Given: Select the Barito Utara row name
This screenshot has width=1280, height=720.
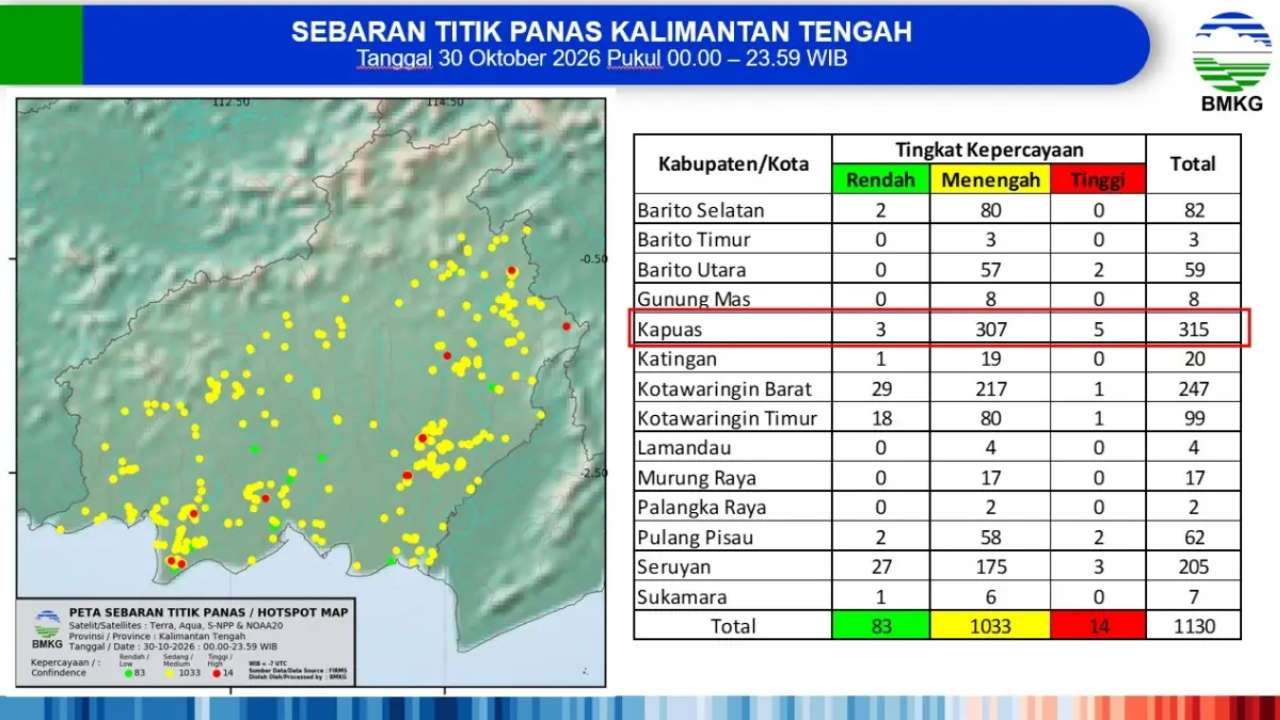Looking at the screenshot, I should 692,270.
